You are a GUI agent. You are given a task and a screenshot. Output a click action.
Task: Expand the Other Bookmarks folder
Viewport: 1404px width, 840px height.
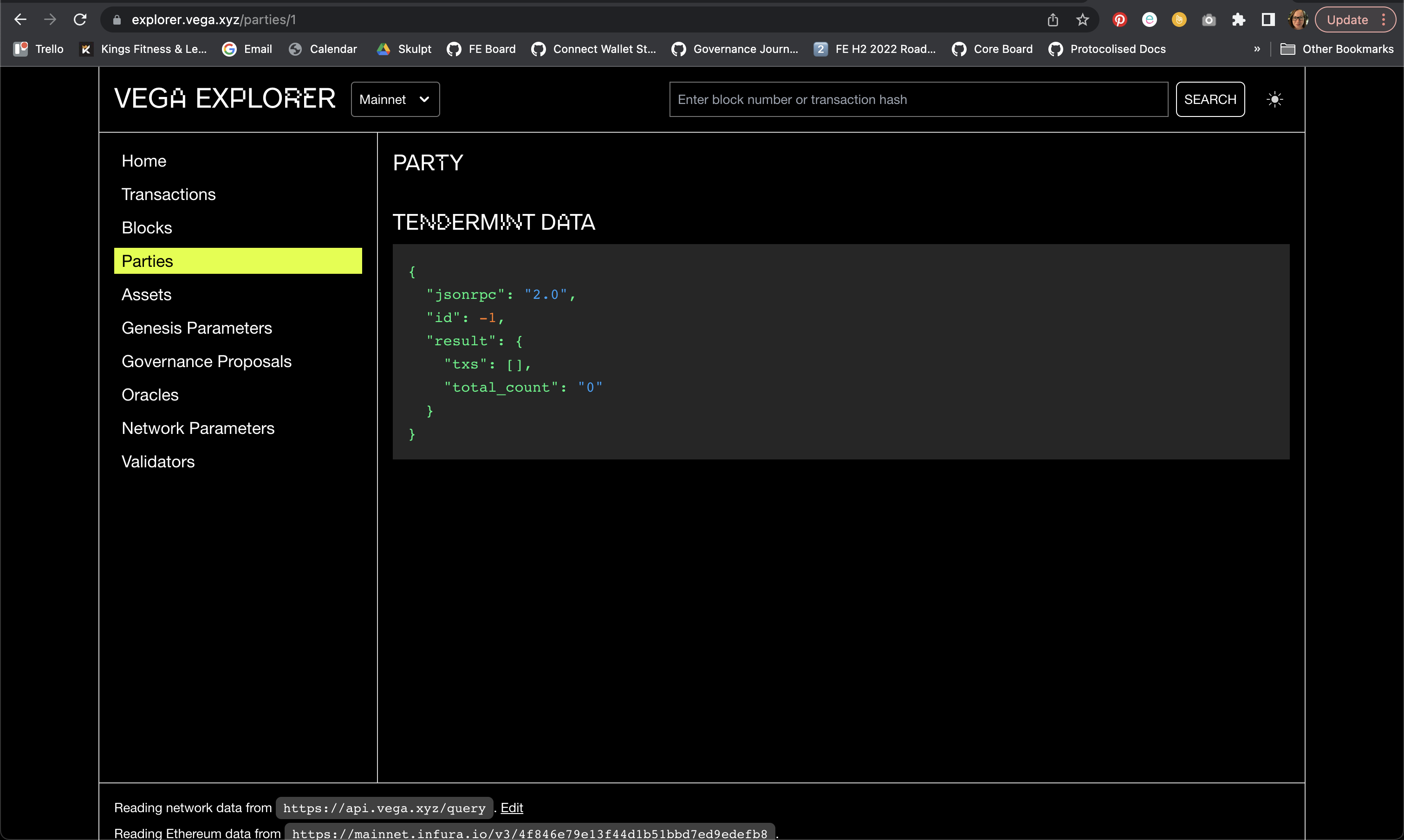[1337, 49]
